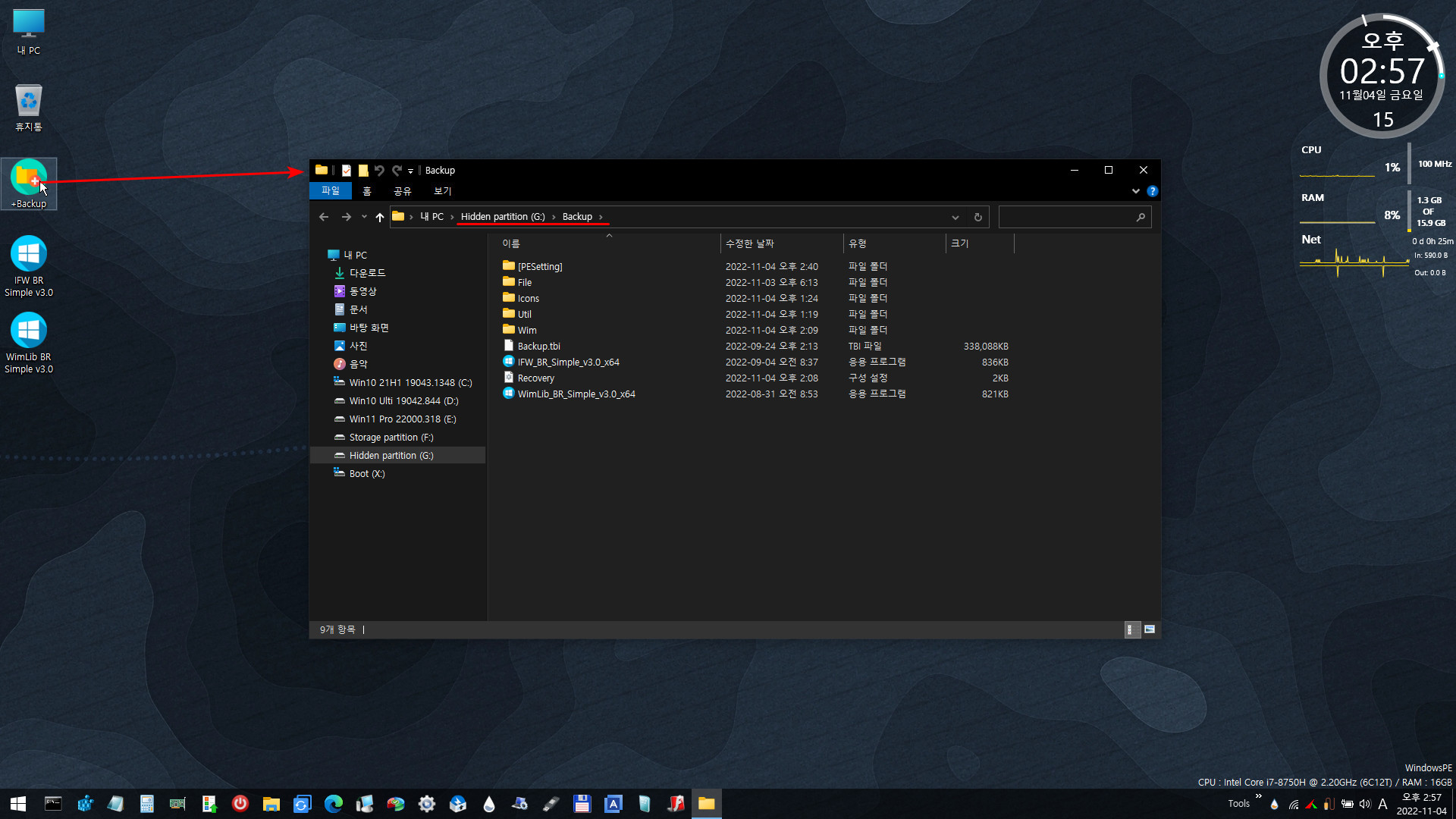This screenshot has height=819, width=1456.
Task: Click Undo in the Explorer title bar
Action: click(x=380, y=171)
